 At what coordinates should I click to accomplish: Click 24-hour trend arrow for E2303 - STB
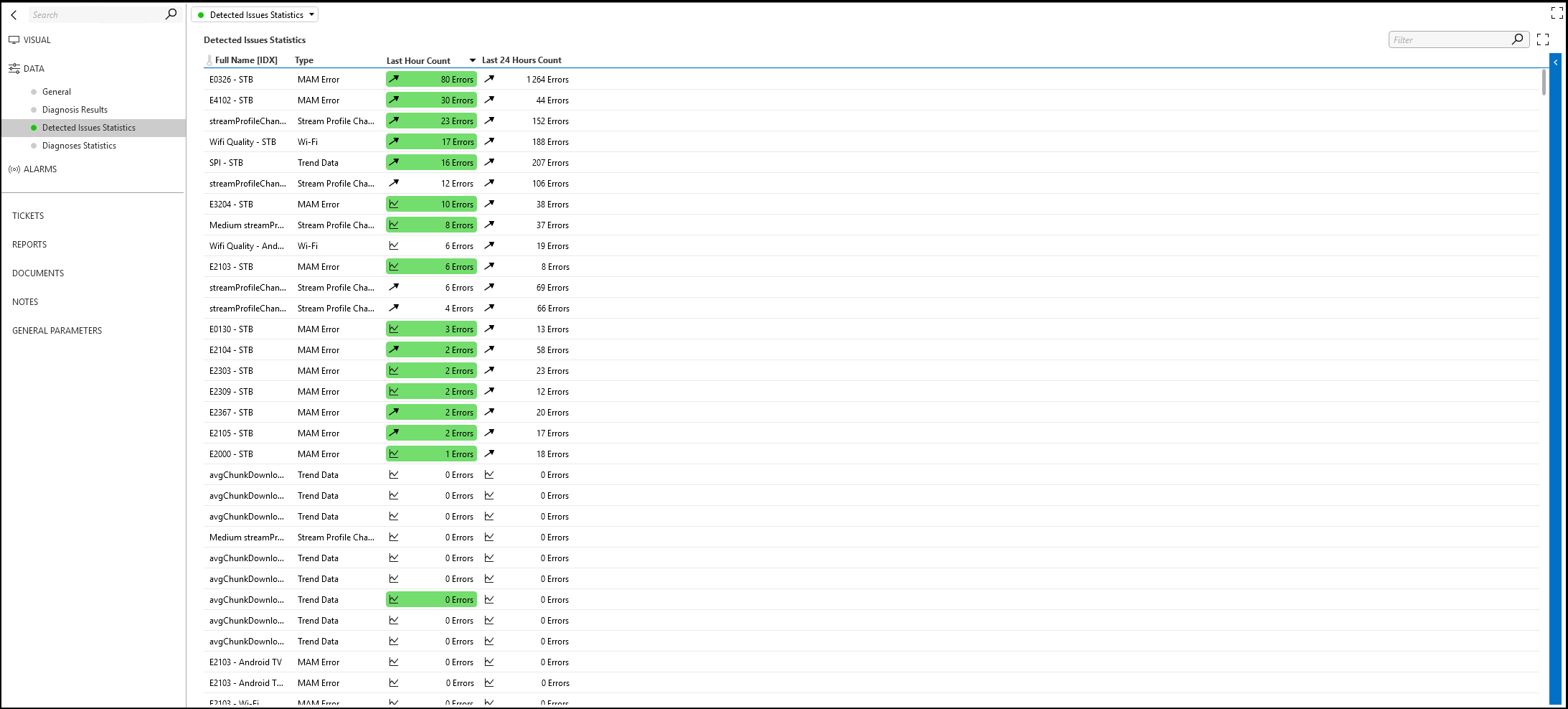tap(489, 370)
